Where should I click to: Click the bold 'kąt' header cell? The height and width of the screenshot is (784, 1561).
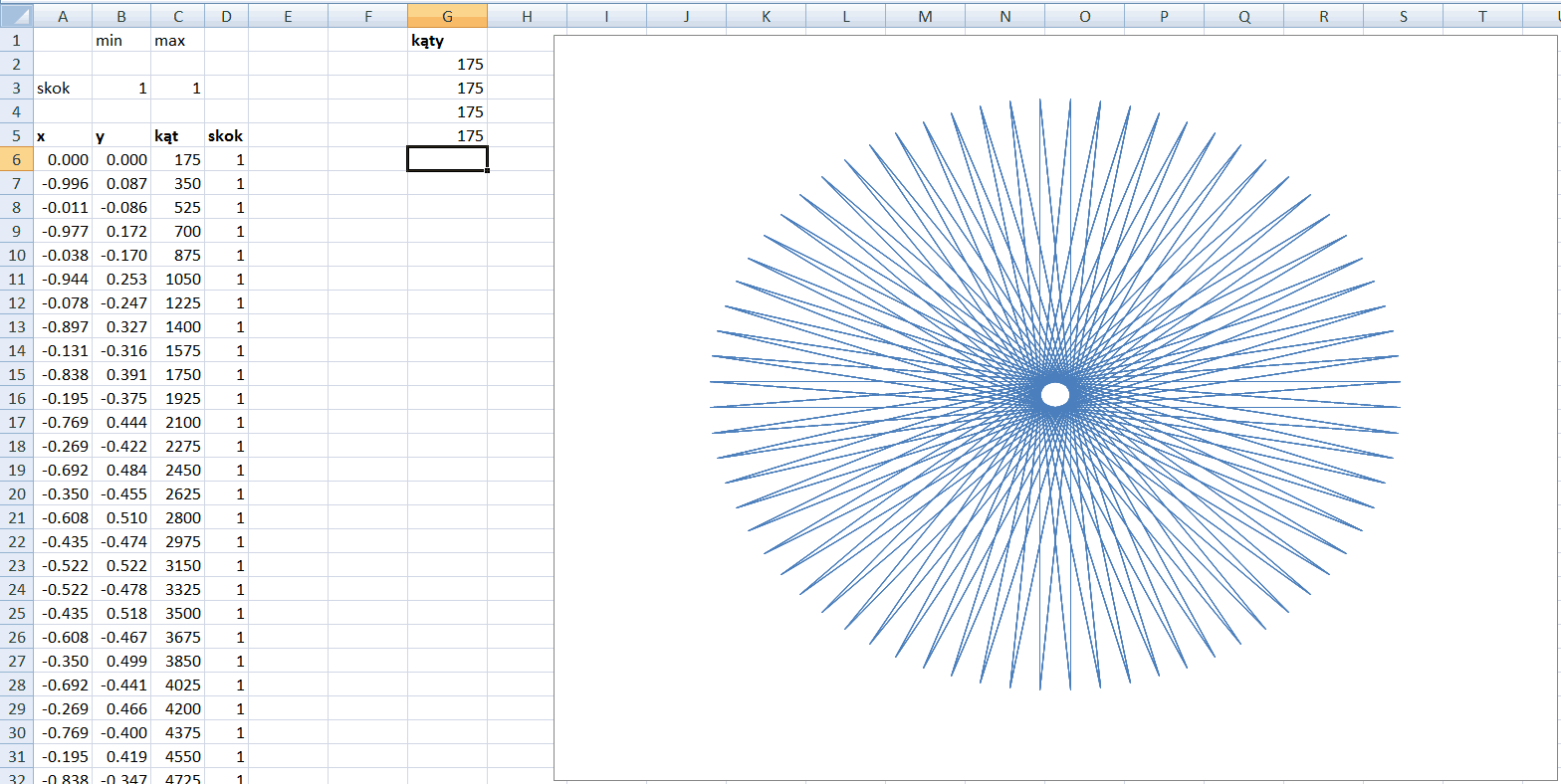tap(177, 135)
